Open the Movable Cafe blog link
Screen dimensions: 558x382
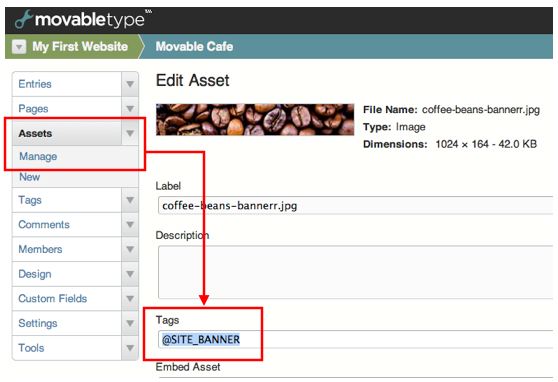point(194,47)
